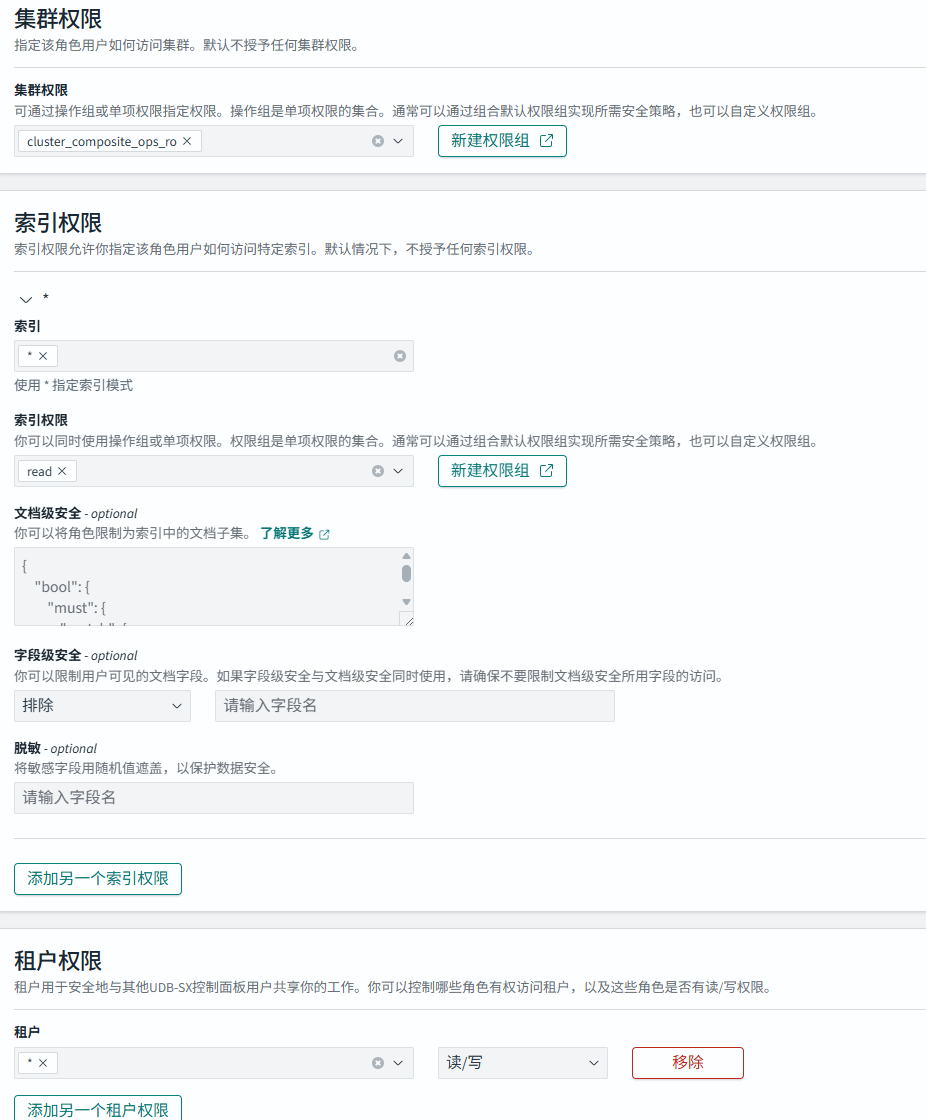Open the 排除 dropdown under 字段级安全
Image resolution: width=926 pixels, height=1120 pixels.
[x=100, y=705]
